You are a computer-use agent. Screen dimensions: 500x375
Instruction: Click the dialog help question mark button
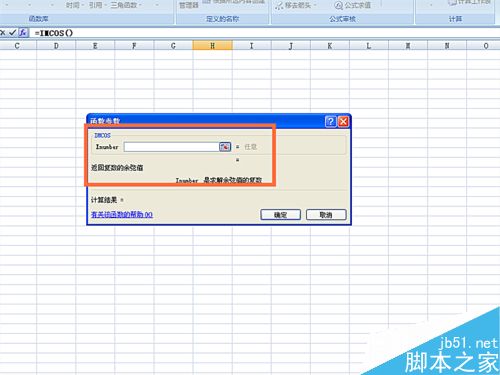[x=330, y=121]
